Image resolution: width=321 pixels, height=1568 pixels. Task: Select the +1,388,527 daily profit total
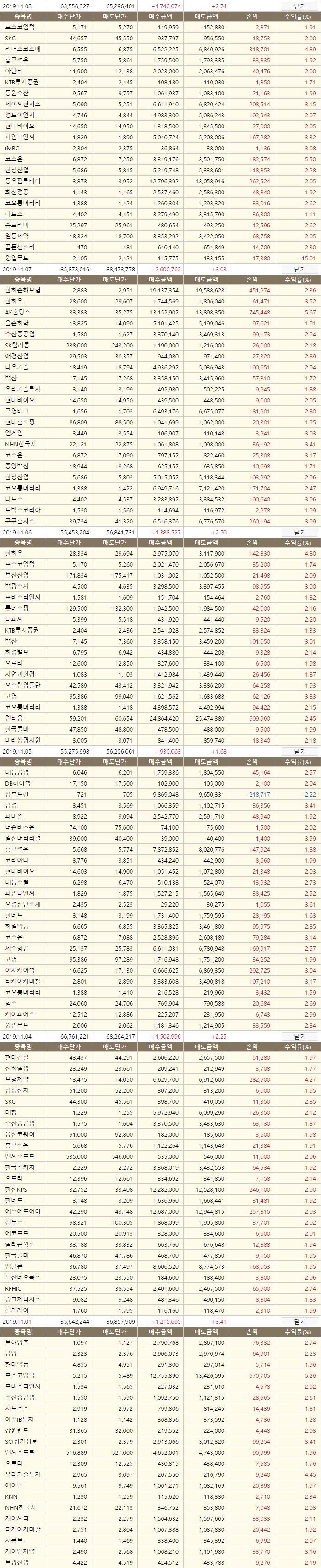(166, 532)
